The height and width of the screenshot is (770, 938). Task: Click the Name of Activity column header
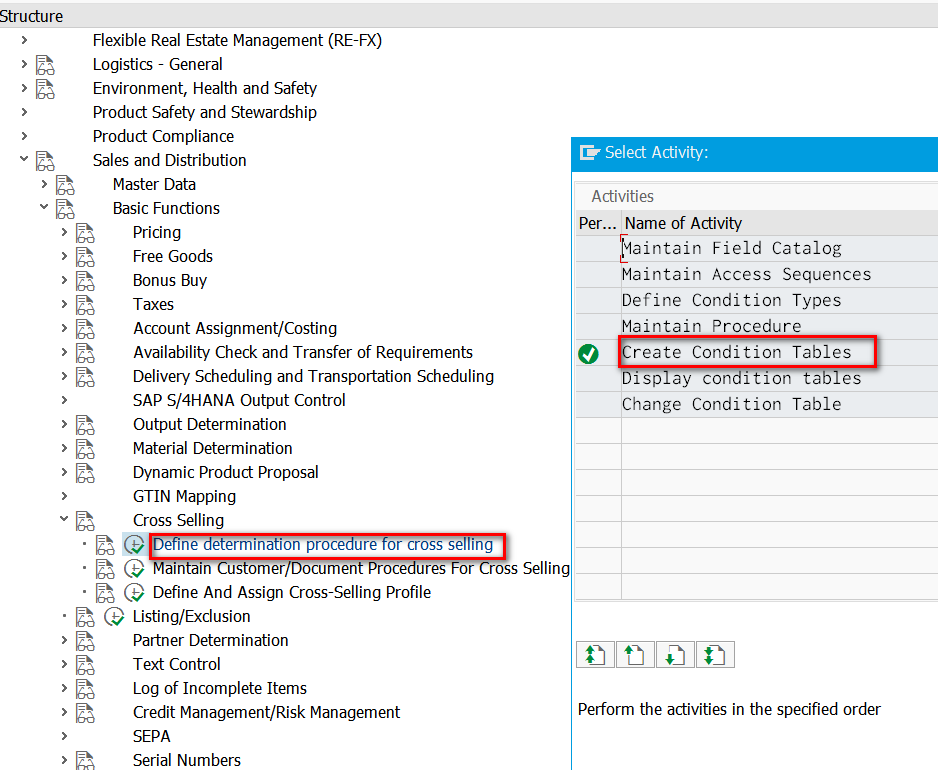683,223
